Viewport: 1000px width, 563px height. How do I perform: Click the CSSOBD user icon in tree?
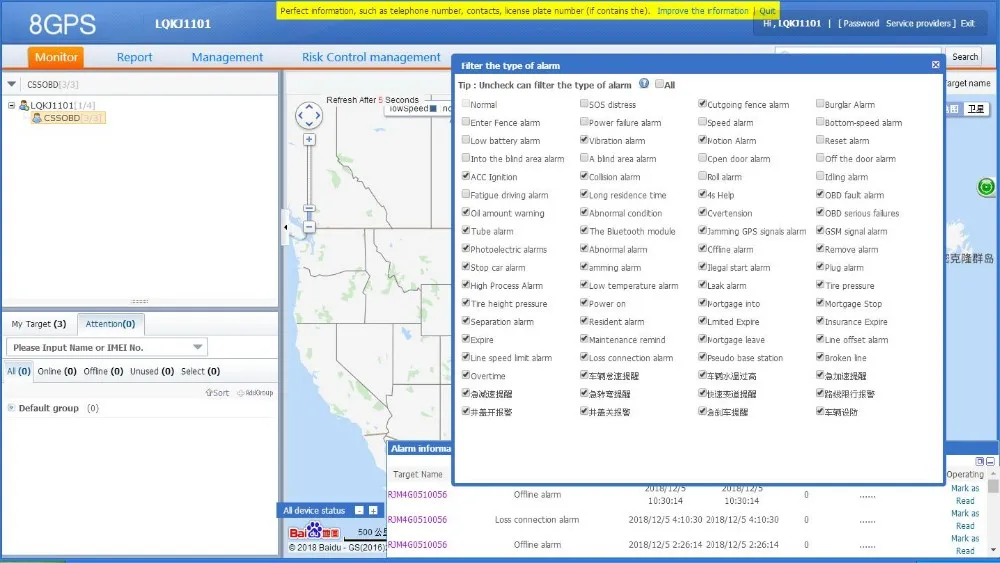click(x=37, y=118)
